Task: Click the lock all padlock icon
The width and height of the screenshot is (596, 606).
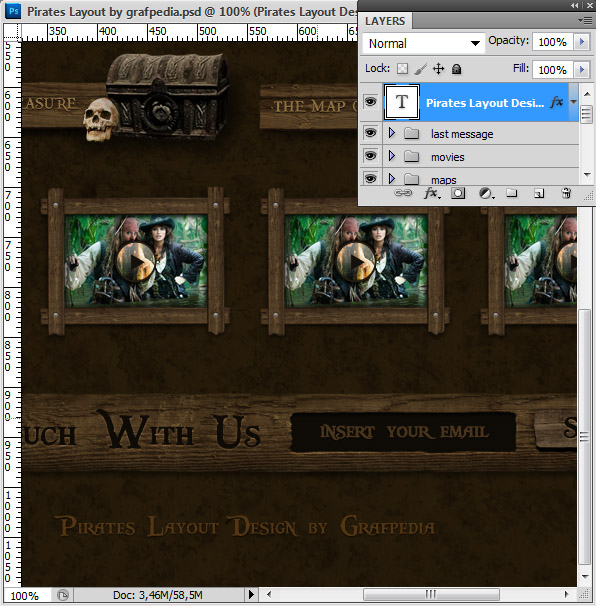Action: click(456, 69)
